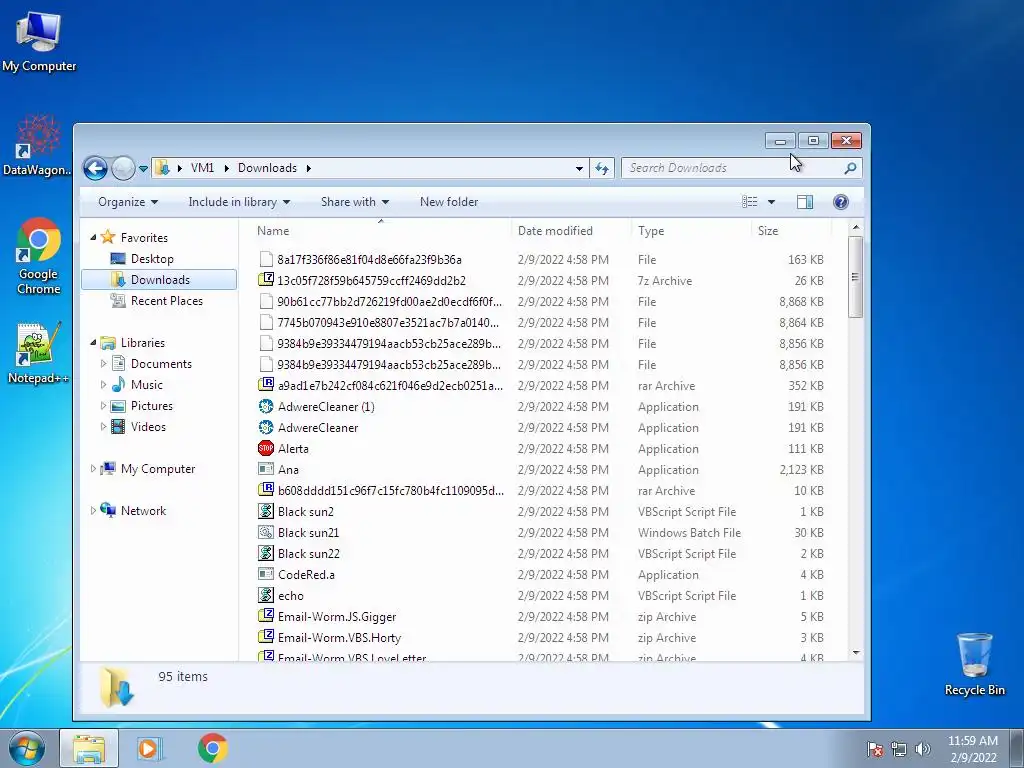Select the AdwereCleaner (1) application icon
This screenshot has width=1024, height=768.
tap(266, 406)
